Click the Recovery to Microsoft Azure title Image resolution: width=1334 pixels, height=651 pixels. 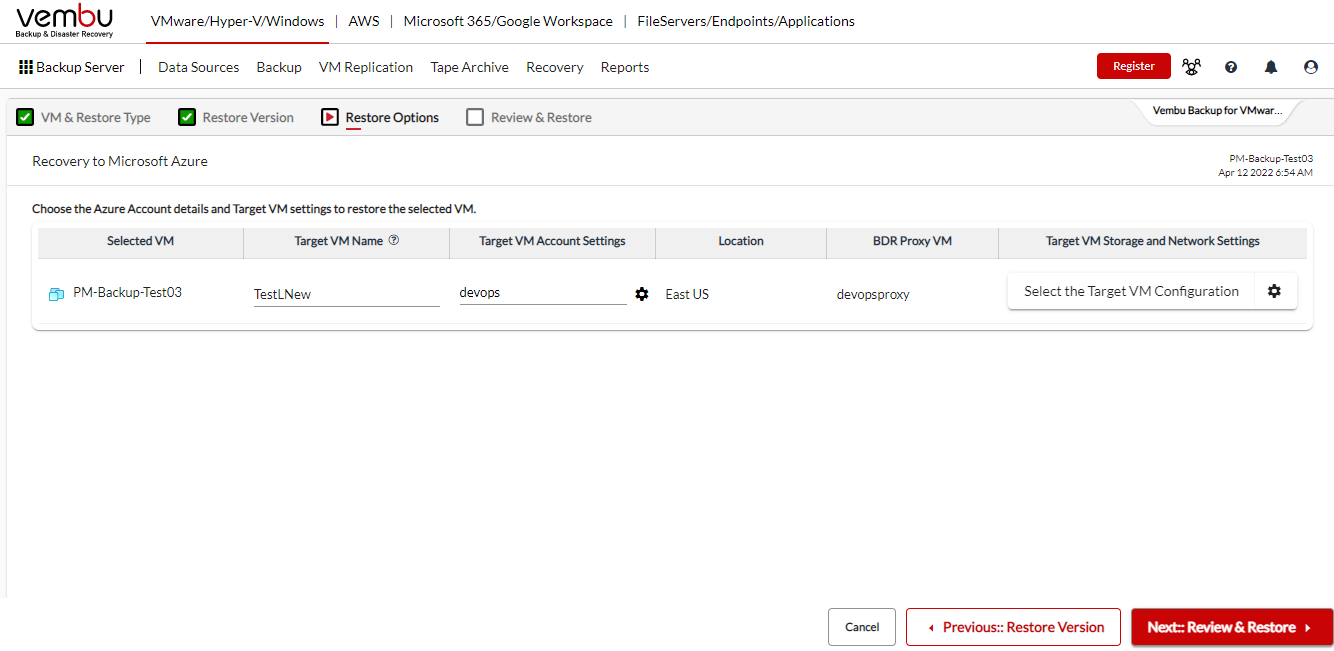[x=120, y=161]
